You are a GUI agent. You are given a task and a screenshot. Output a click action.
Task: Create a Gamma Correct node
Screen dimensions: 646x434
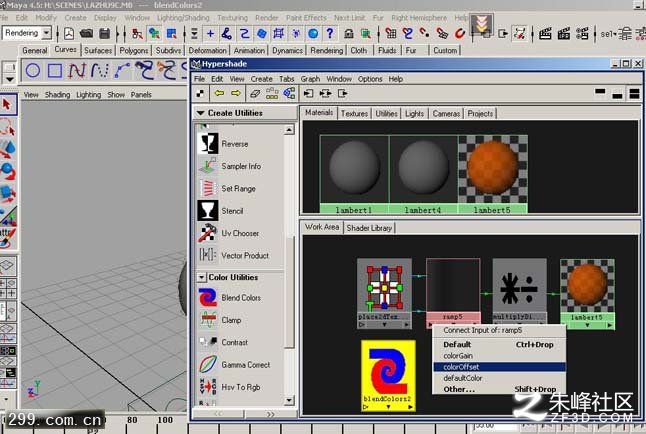tap(234, 364)
